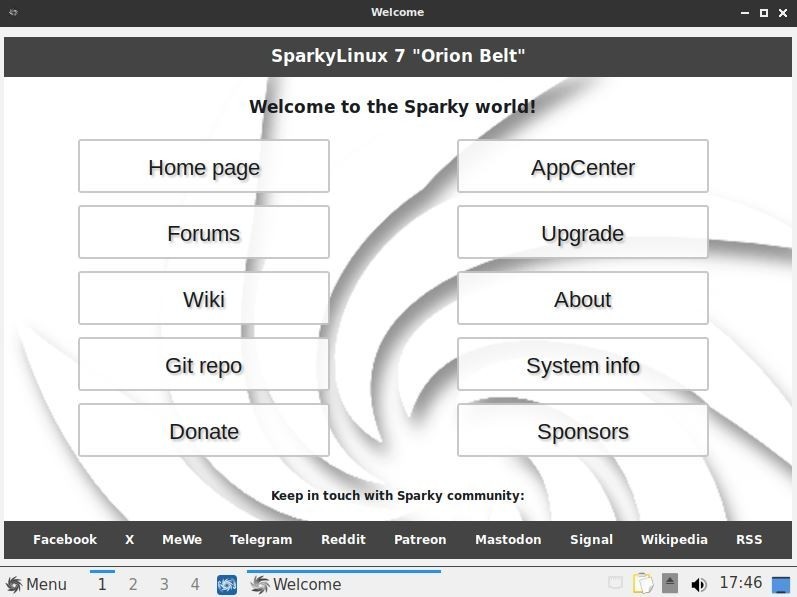Switch to workspace 4
This screenshot has width=797, height=597.
pos(195,584)
